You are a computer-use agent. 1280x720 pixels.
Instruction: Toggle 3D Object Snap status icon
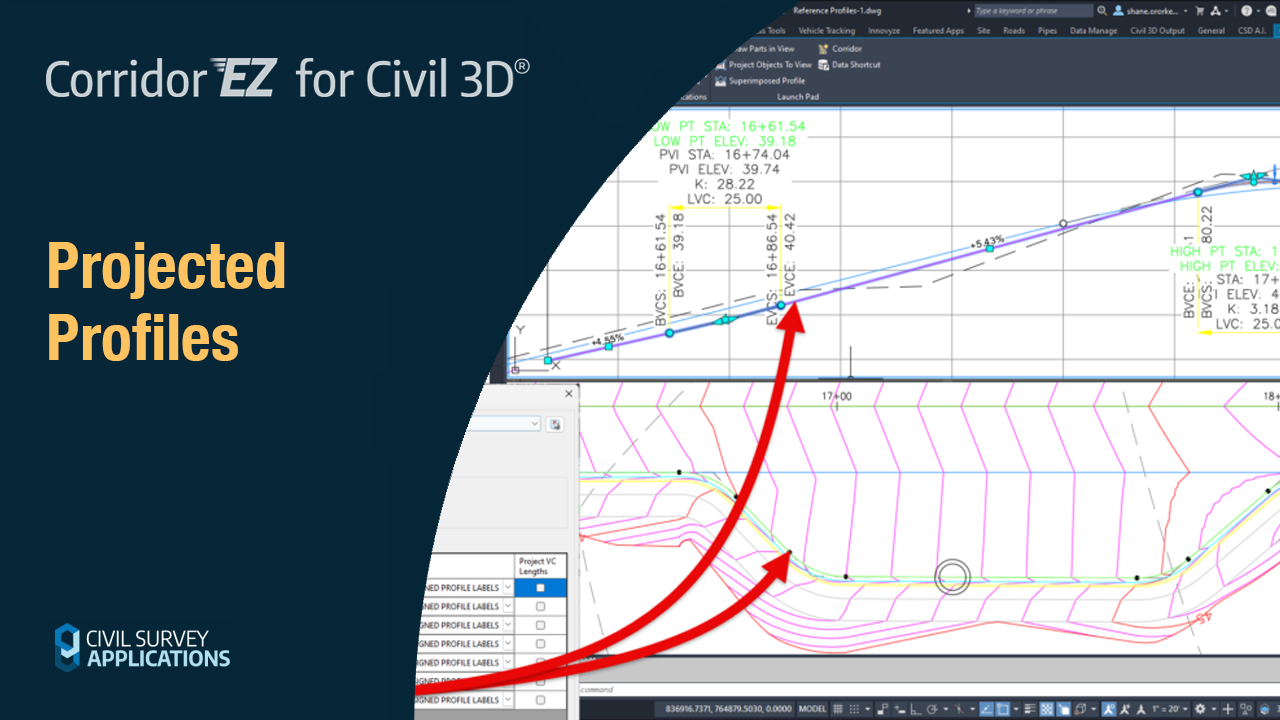1080,709
